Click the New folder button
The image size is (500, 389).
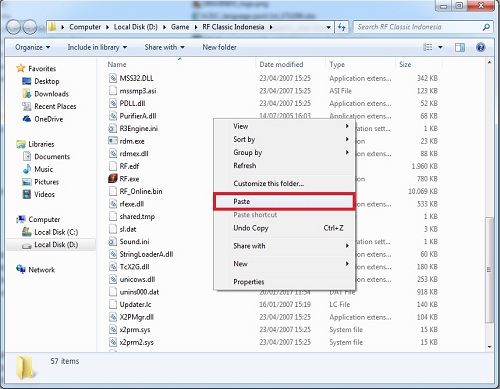point(219,47)
